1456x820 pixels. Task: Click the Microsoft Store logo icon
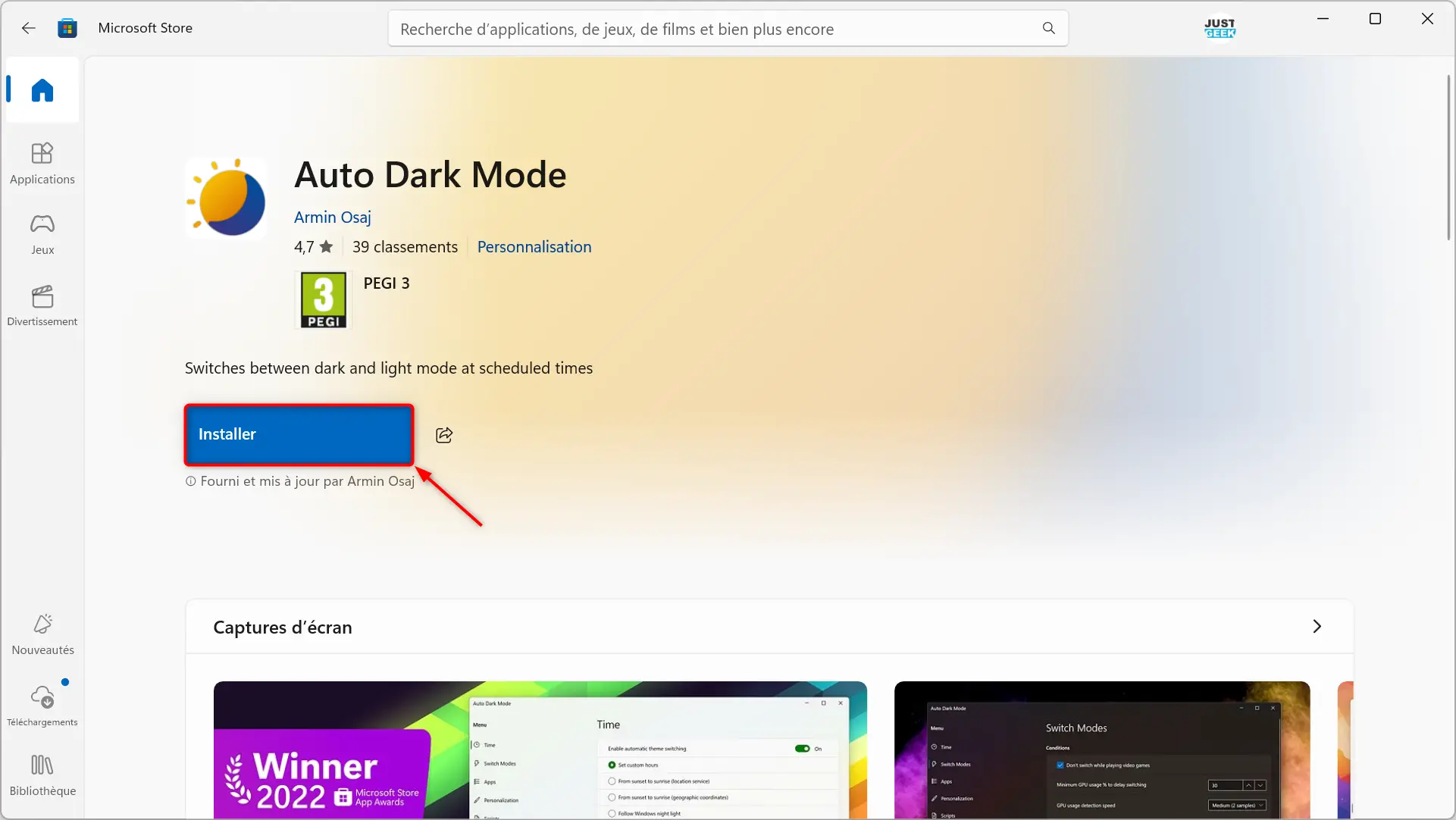(x=67, y=28)
